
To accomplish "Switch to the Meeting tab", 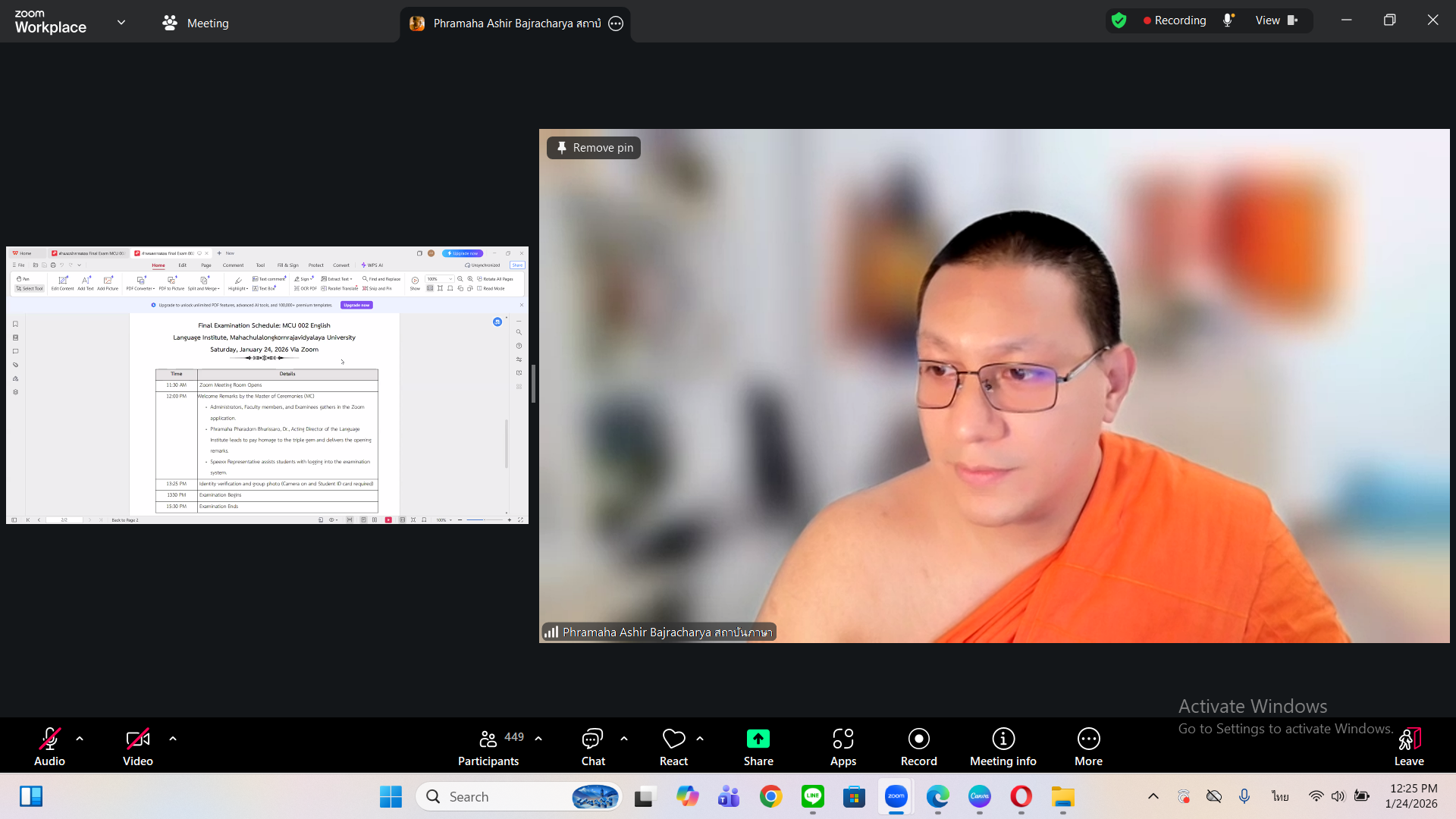I will tap(196, 24).
